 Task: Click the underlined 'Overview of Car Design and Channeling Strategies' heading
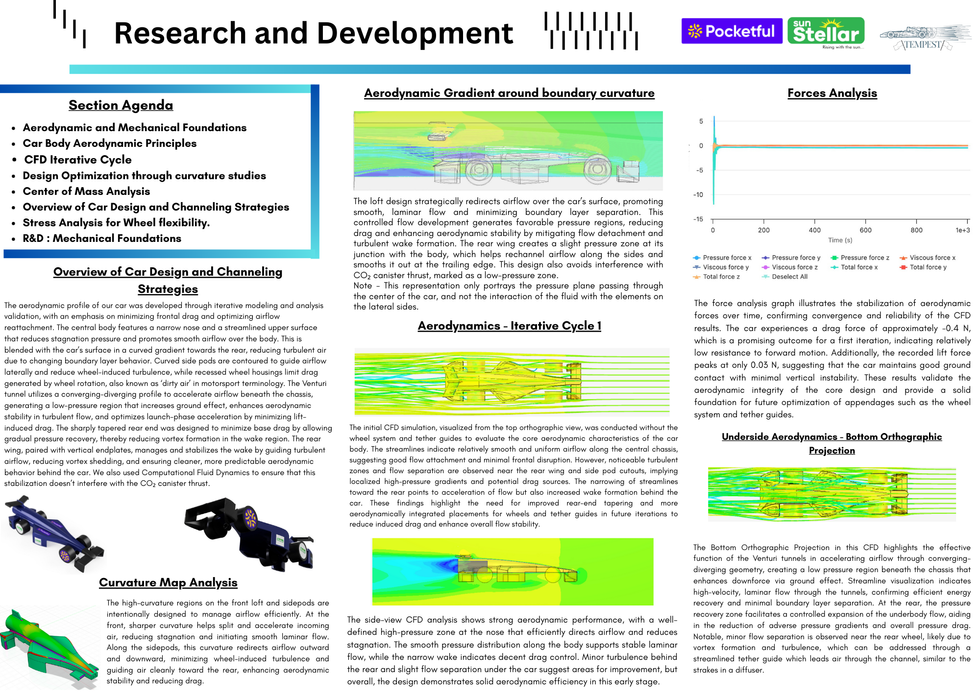coord(168,280)
